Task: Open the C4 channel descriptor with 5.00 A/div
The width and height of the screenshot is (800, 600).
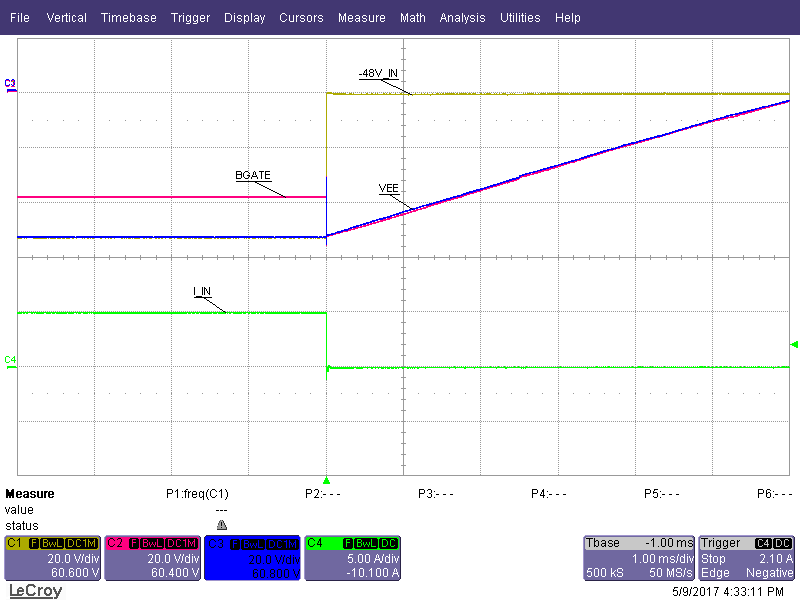Action: (x=352, y=558)
